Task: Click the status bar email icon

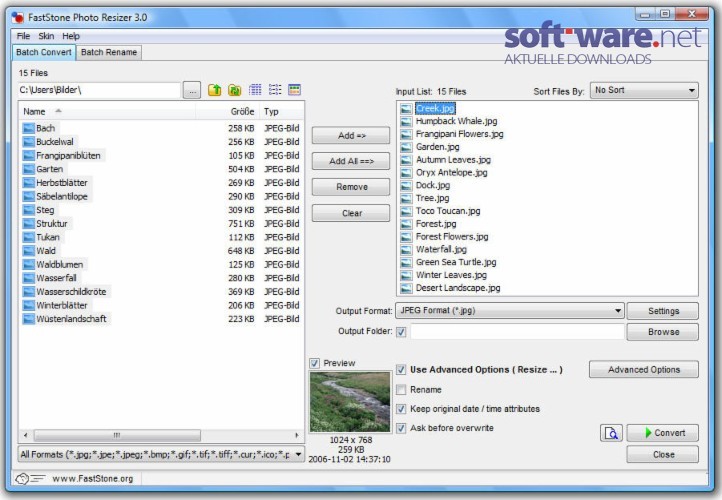Action: (x=30, y=479)
